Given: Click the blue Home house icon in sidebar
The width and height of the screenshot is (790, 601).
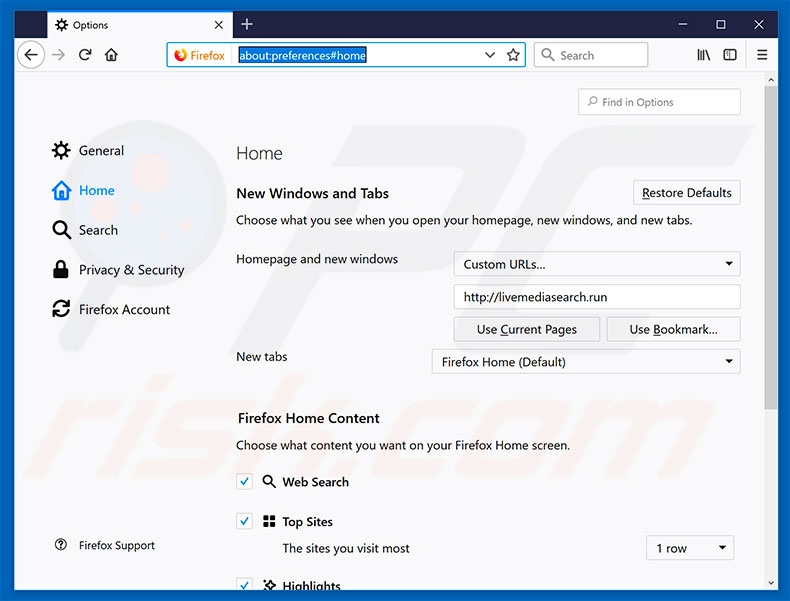Looking at the screenshot, I should pos(61,190).
